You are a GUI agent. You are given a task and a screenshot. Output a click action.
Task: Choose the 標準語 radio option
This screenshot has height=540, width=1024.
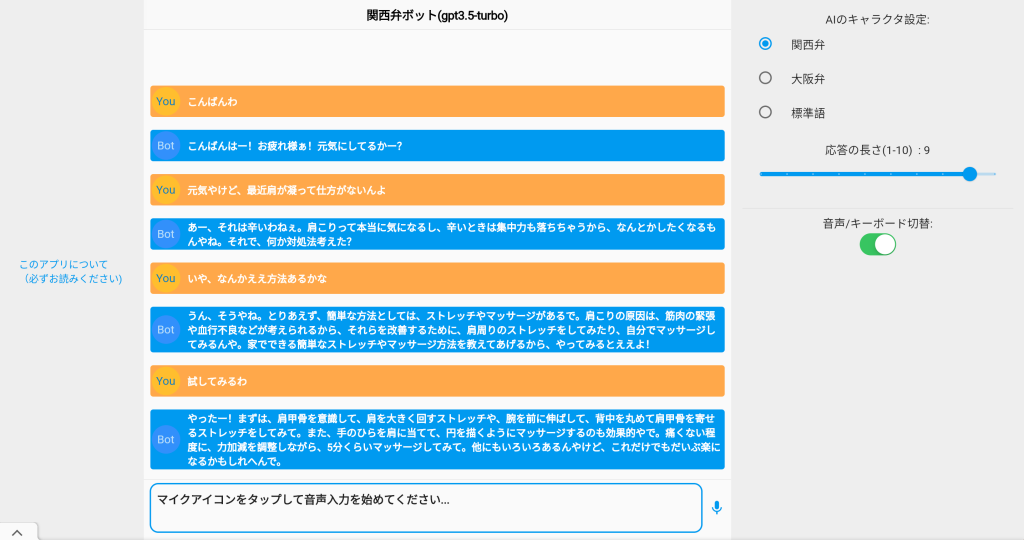click(x=766, y=112)
